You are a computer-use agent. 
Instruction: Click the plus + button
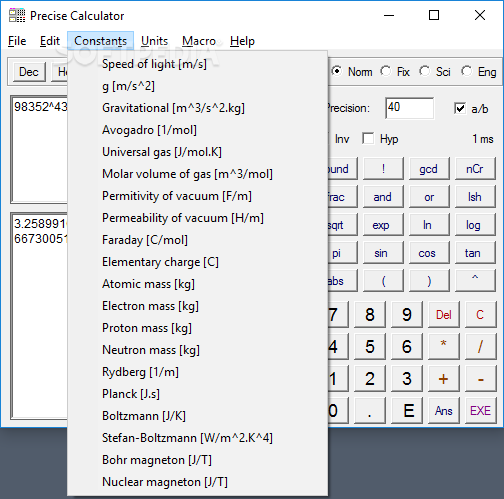click(444, 379)
